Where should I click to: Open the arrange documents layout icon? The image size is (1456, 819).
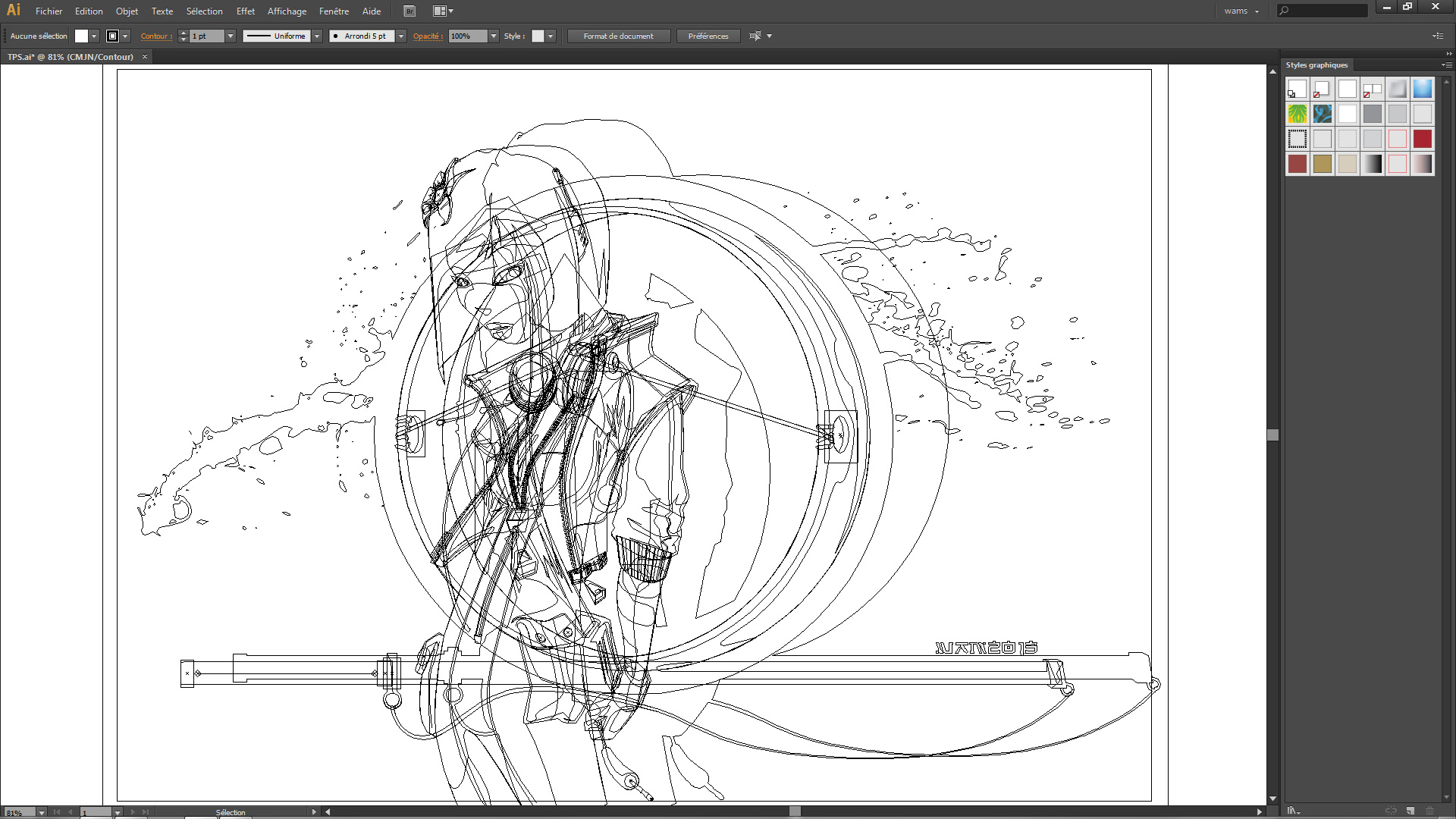click(442, 11)
